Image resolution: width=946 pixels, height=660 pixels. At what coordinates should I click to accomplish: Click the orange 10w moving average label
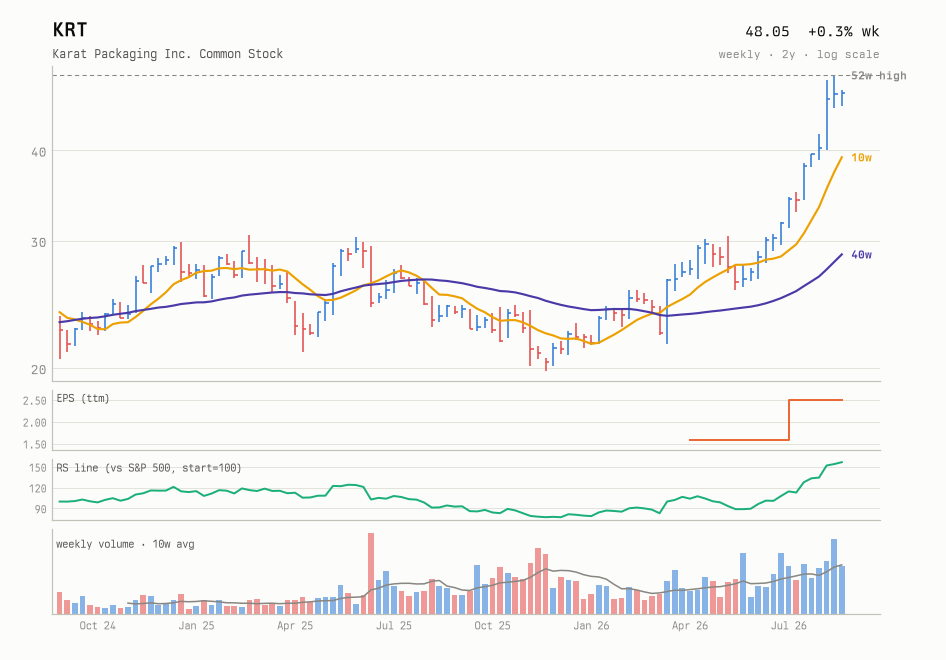862,157
